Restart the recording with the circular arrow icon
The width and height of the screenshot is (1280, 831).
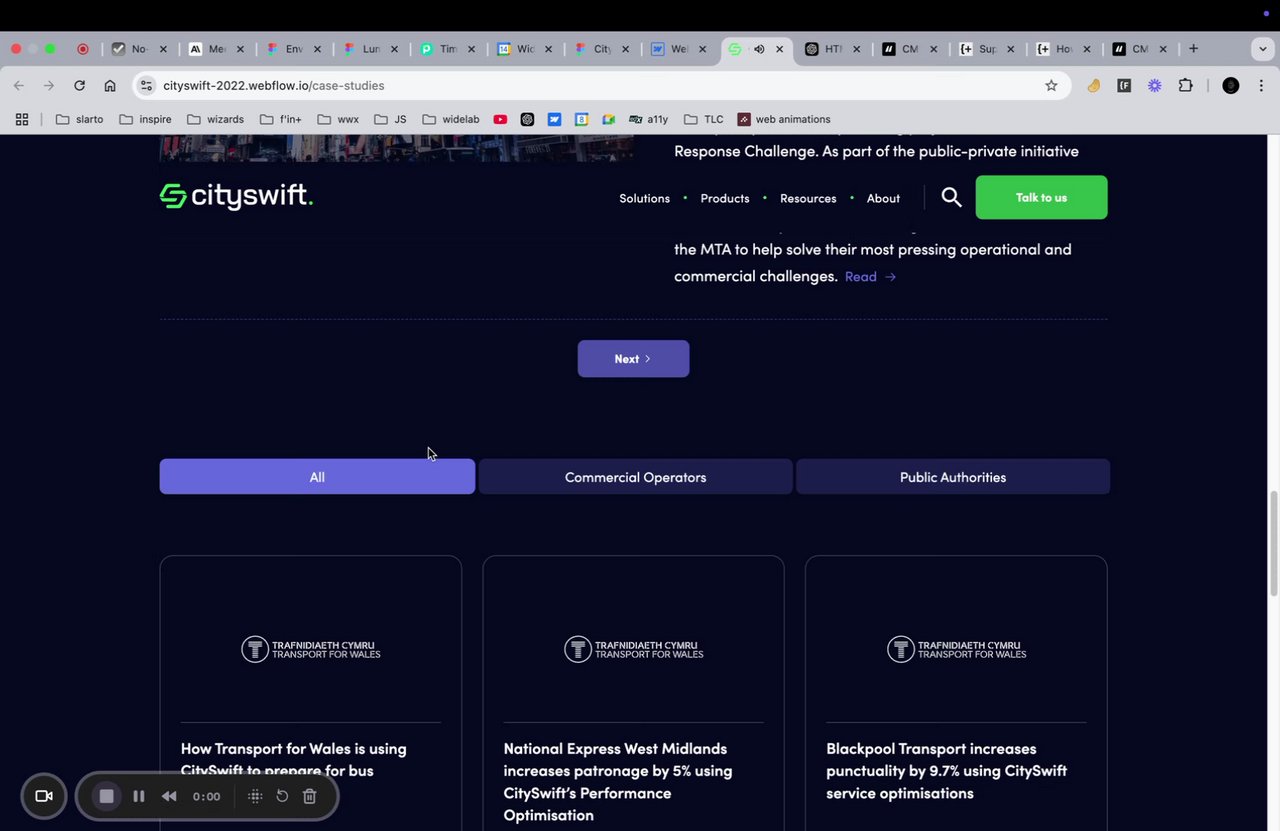coord(282,796)
